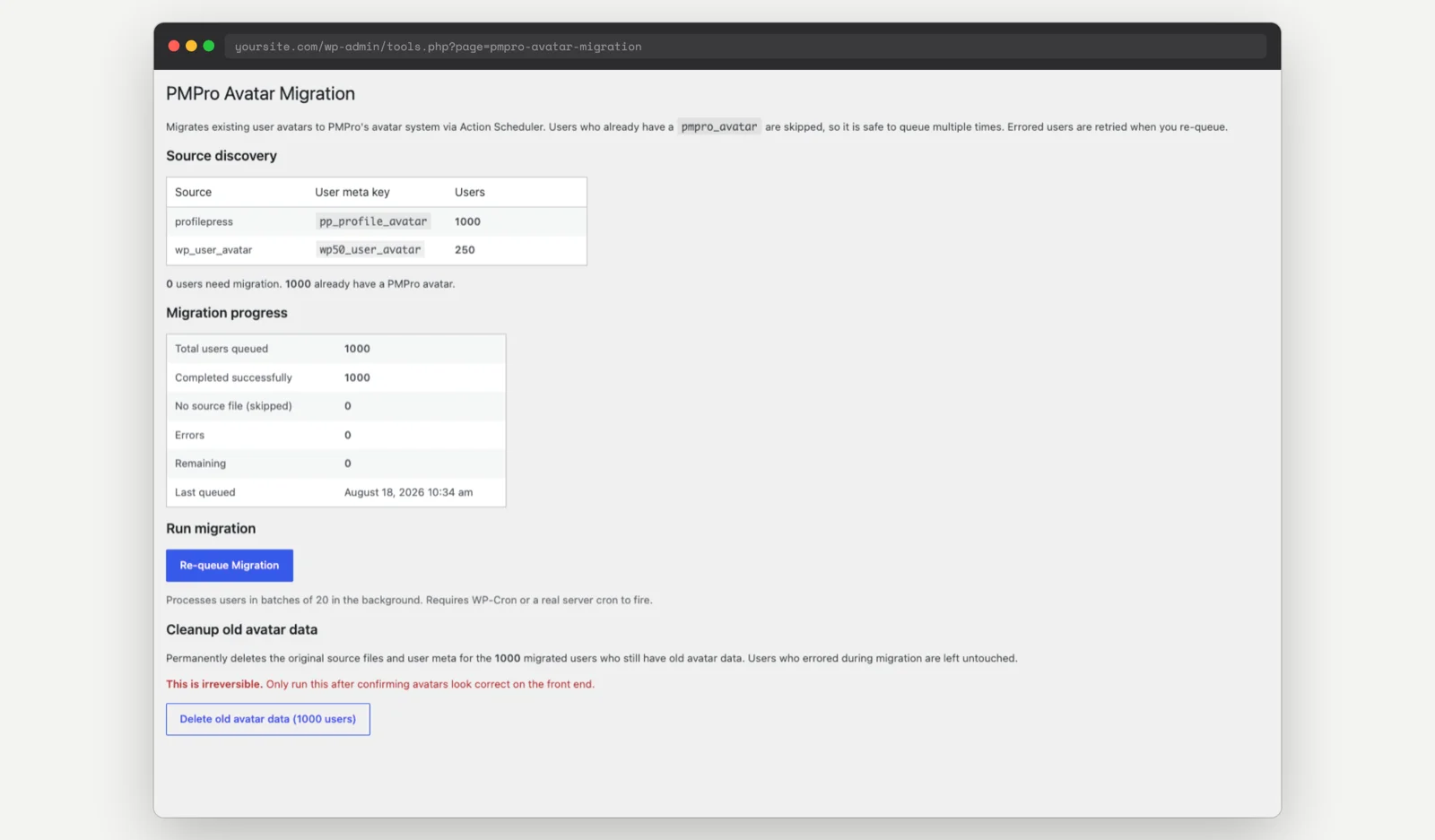Click the Migration progress heading

coord(227,313)
